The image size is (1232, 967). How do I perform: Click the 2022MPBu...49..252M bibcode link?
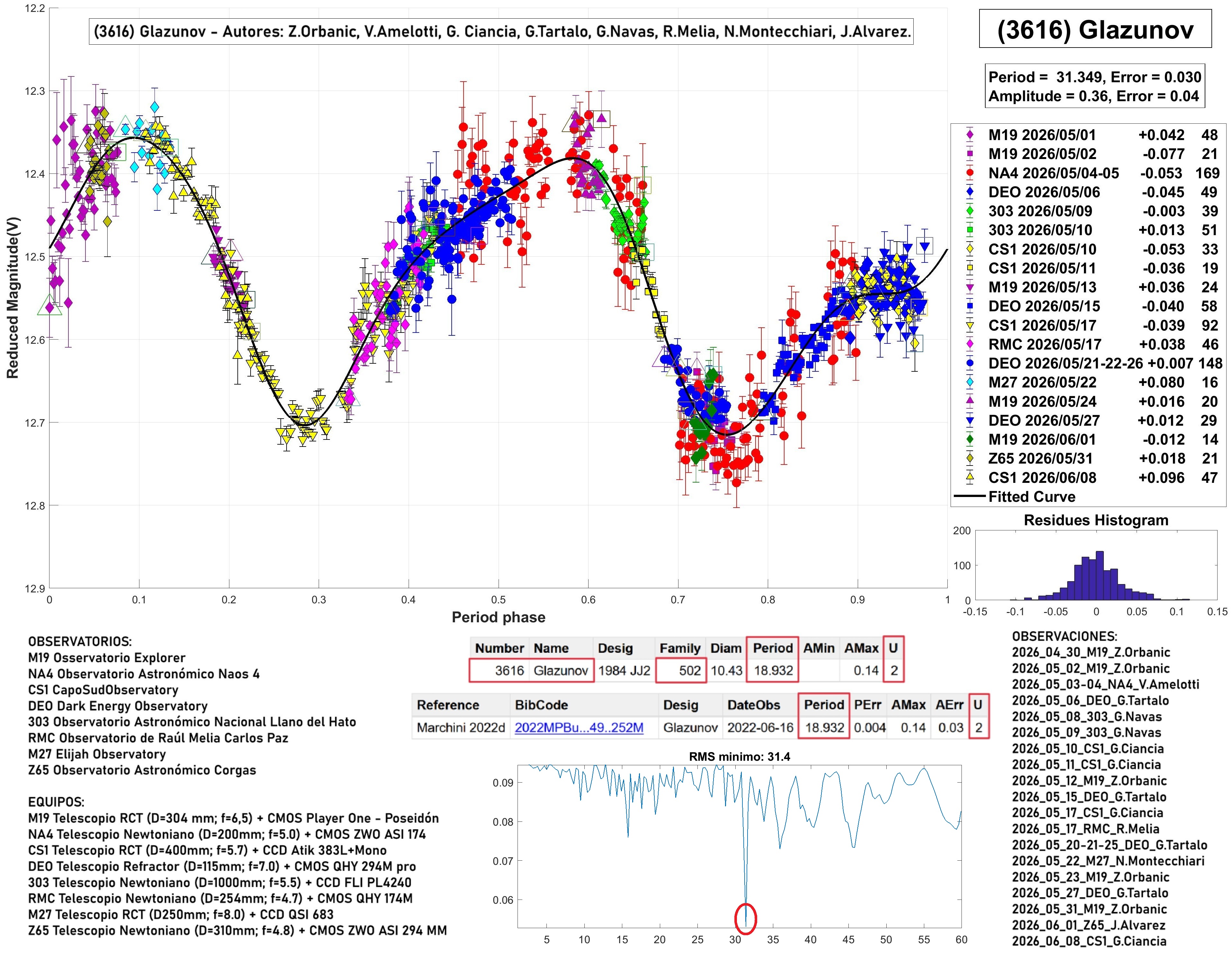579,728
